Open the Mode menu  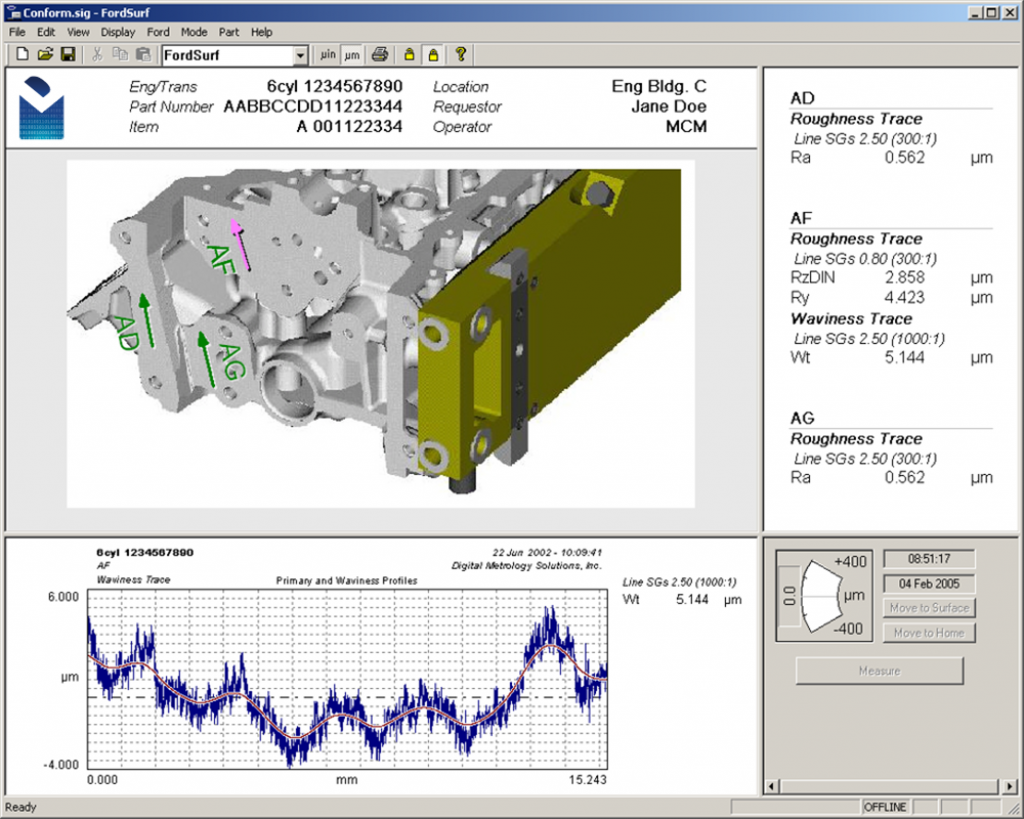tap(193, 31)
